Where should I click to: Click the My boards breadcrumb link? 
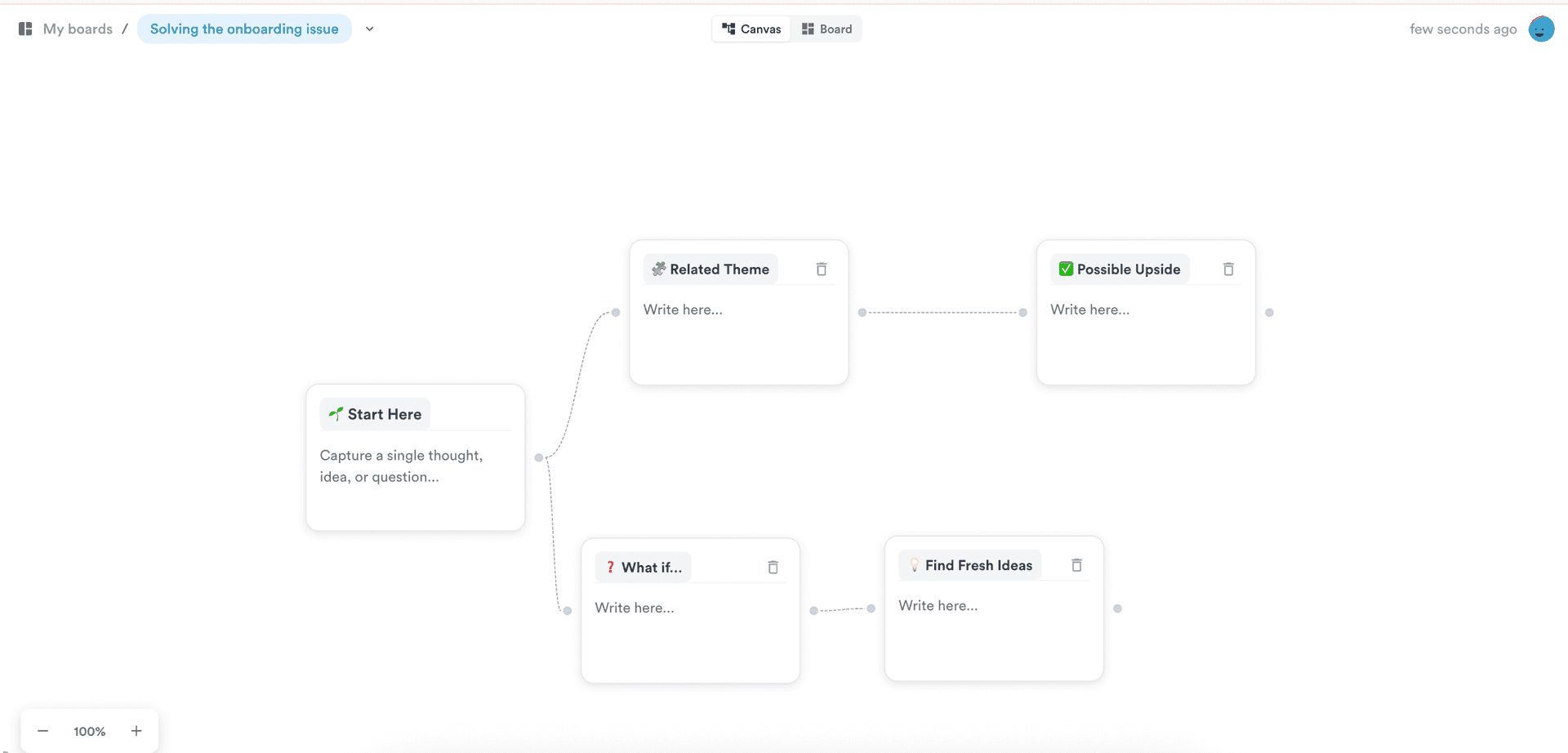tap(78, 29)
